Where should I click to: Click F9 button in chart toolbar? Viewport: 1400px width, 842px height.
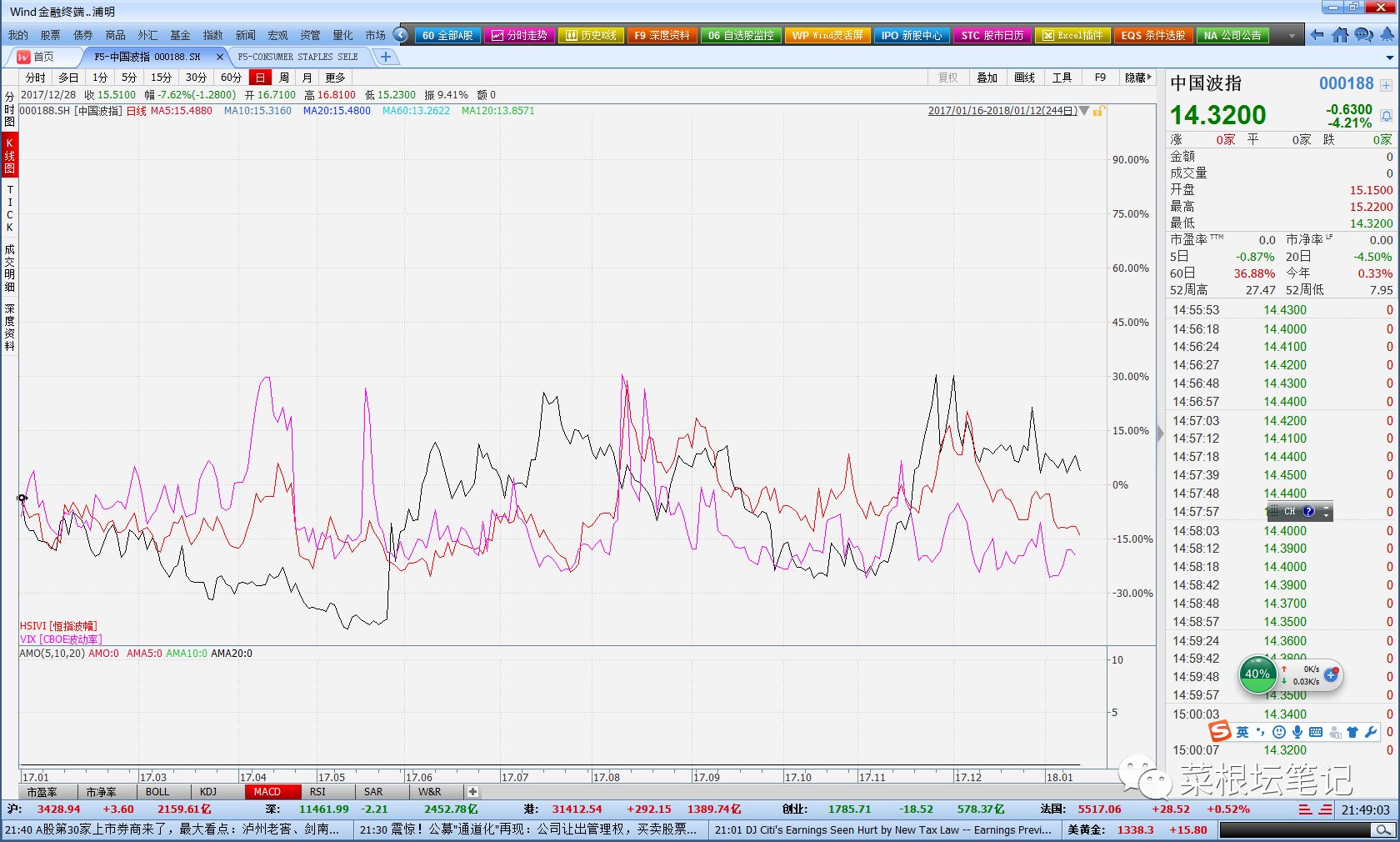(1100, 78)
